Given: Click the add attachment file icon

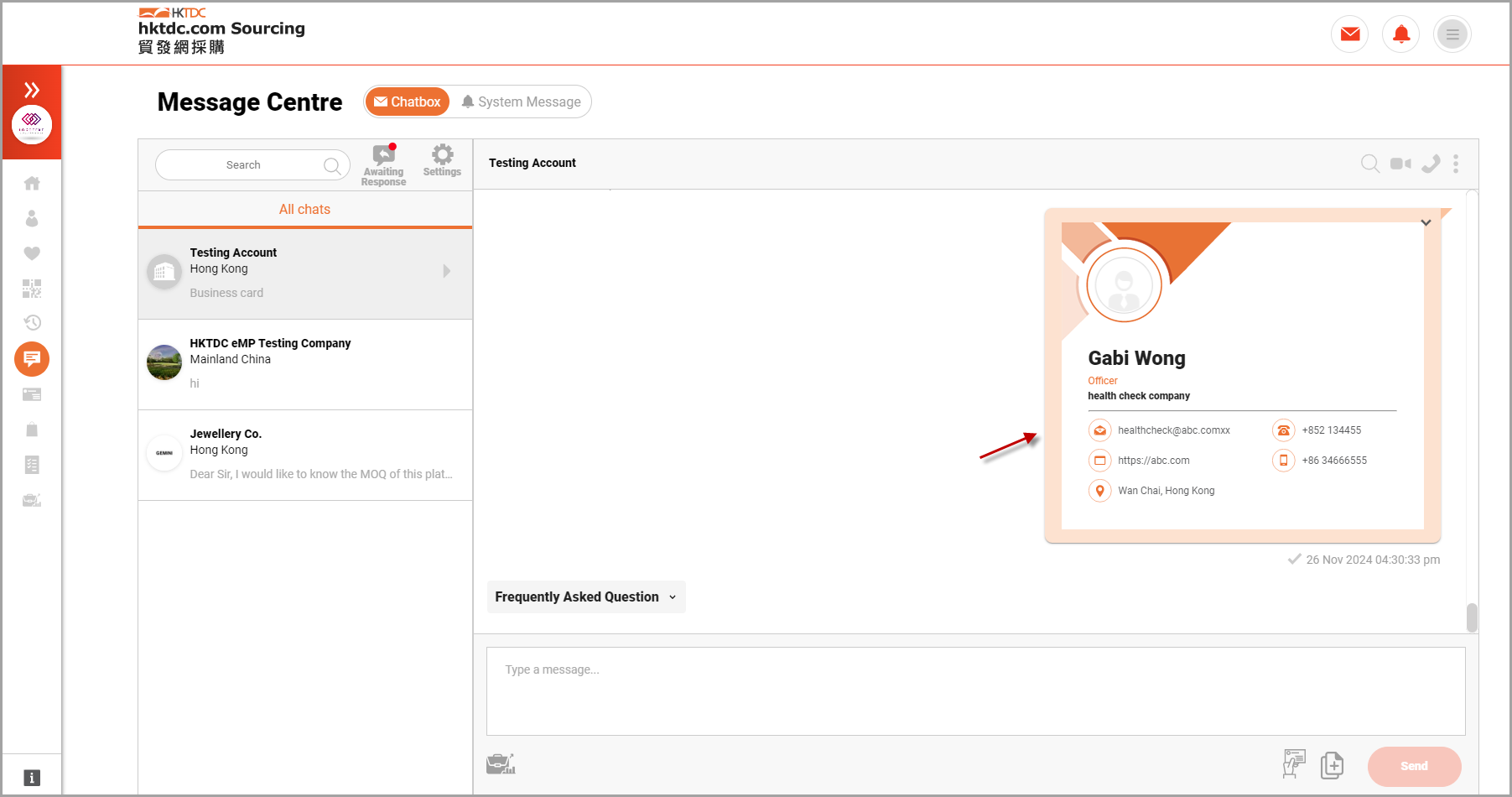Looking at the screenshot, I should pyautogui.click(x=1332, y=765).
